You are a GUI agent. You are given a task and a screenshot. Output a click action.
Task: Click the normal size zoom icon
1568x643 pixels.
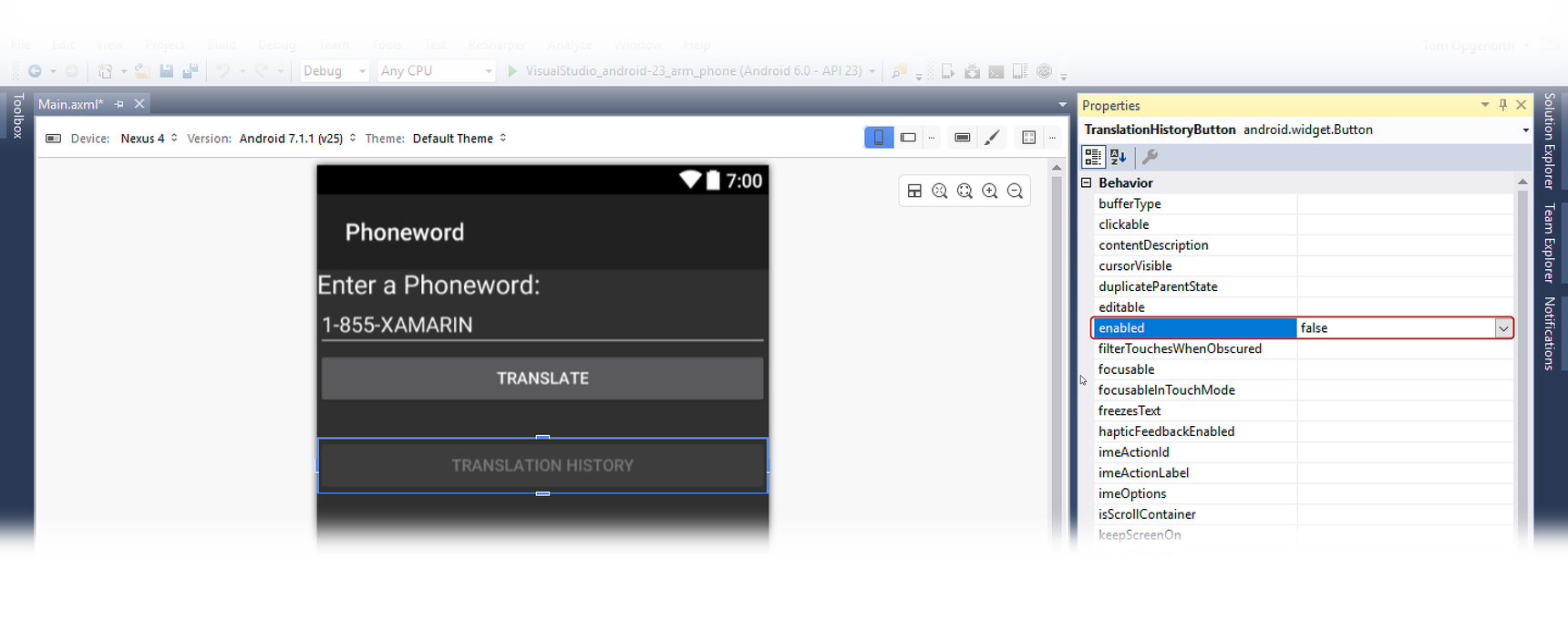click(x=940, y=191)
